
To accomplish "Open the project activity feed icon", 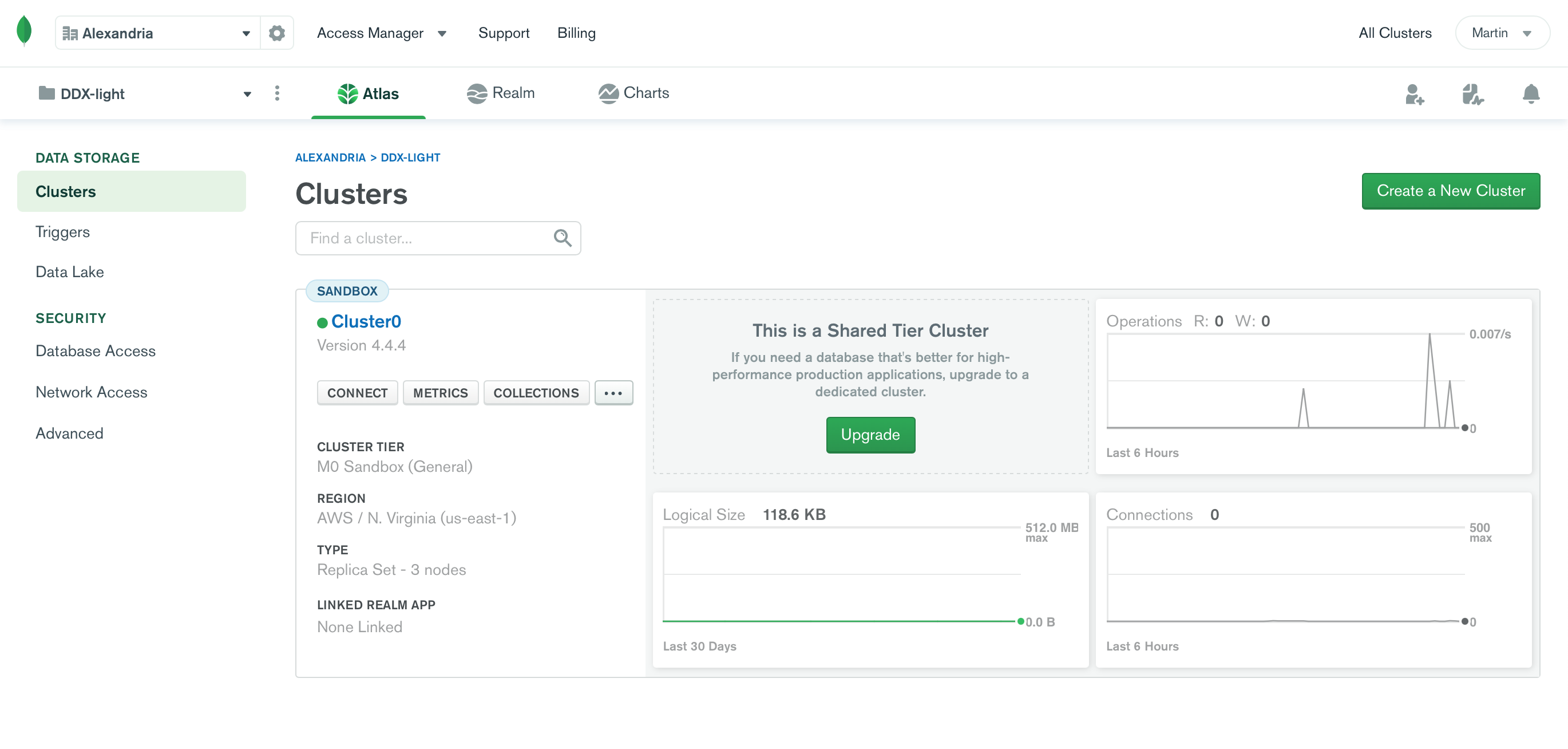I will tap(1472, 94).
